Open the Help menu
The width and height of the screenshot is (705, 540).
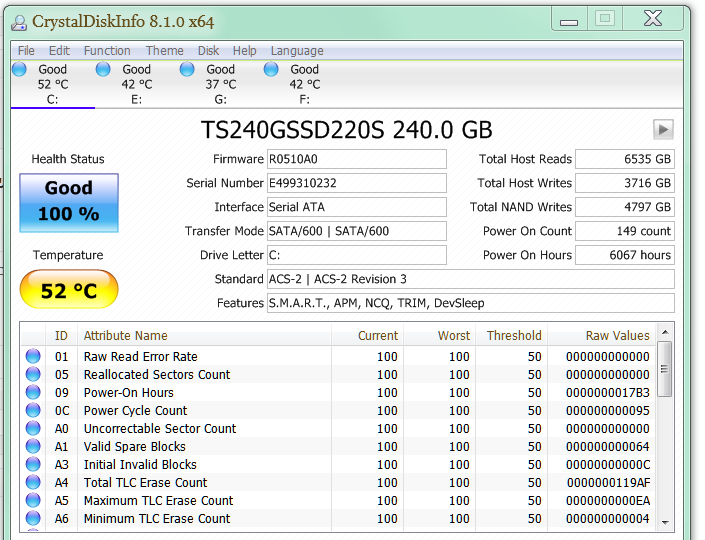[244, 50]
